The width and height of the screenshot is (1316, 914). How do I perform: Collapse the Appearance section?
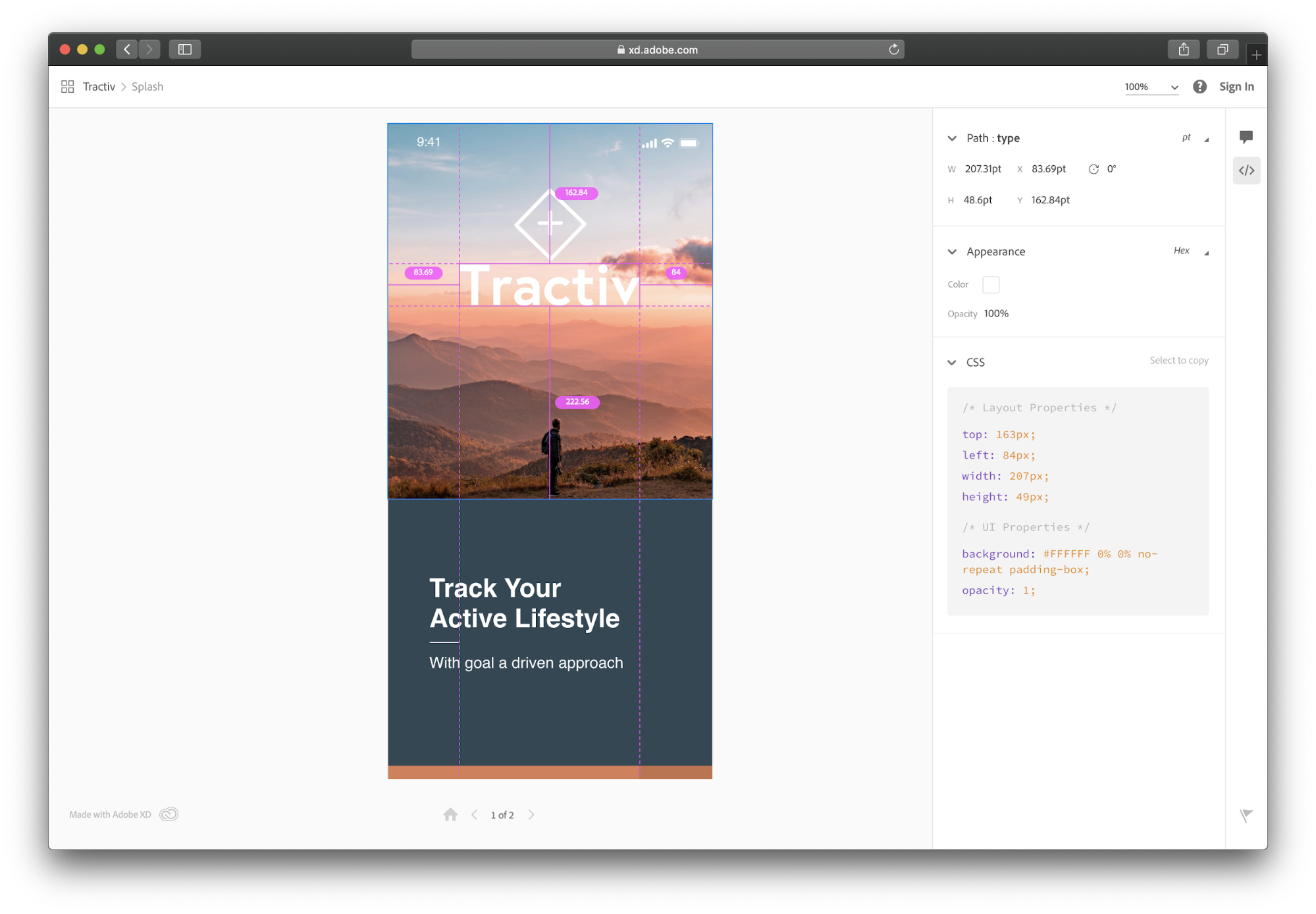click(x=952, y=251)
